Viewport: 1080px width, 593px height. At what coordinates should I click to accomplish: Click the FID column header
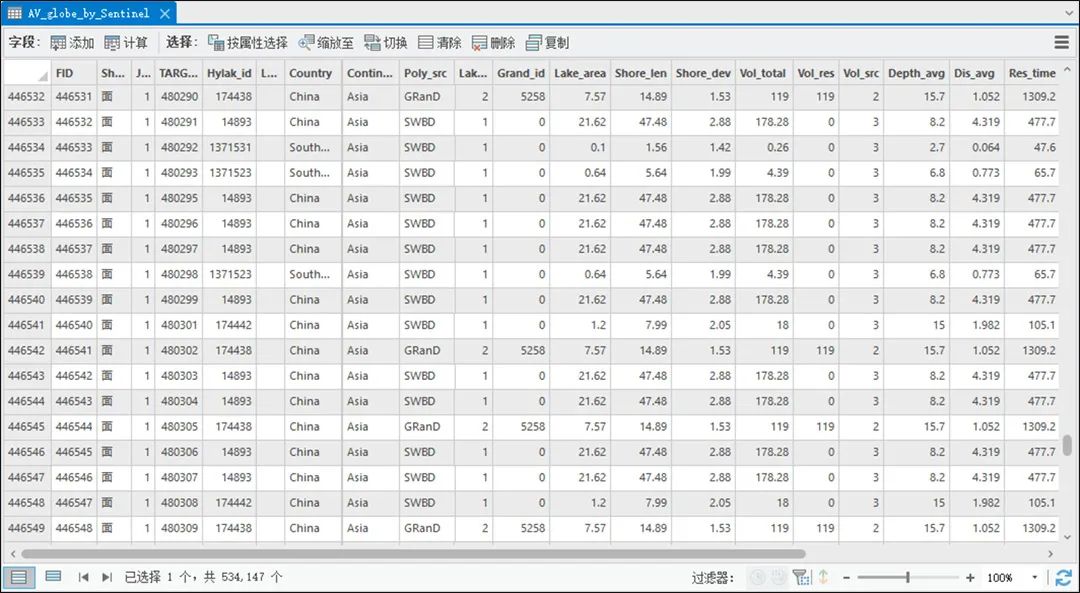(x=74, y=73)
